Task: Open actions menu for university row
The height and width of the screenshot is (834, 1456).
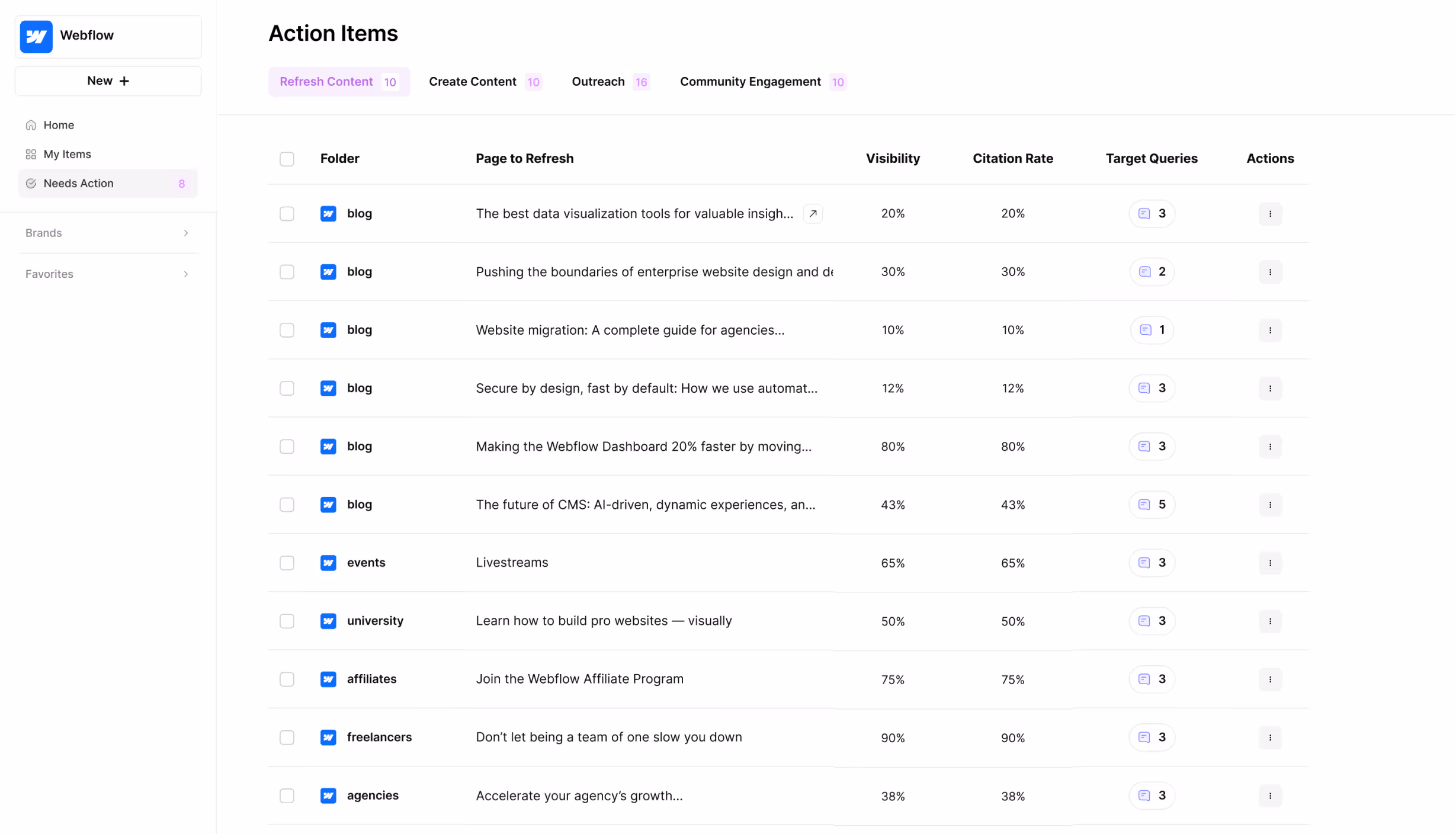Action: [1270, 621]
